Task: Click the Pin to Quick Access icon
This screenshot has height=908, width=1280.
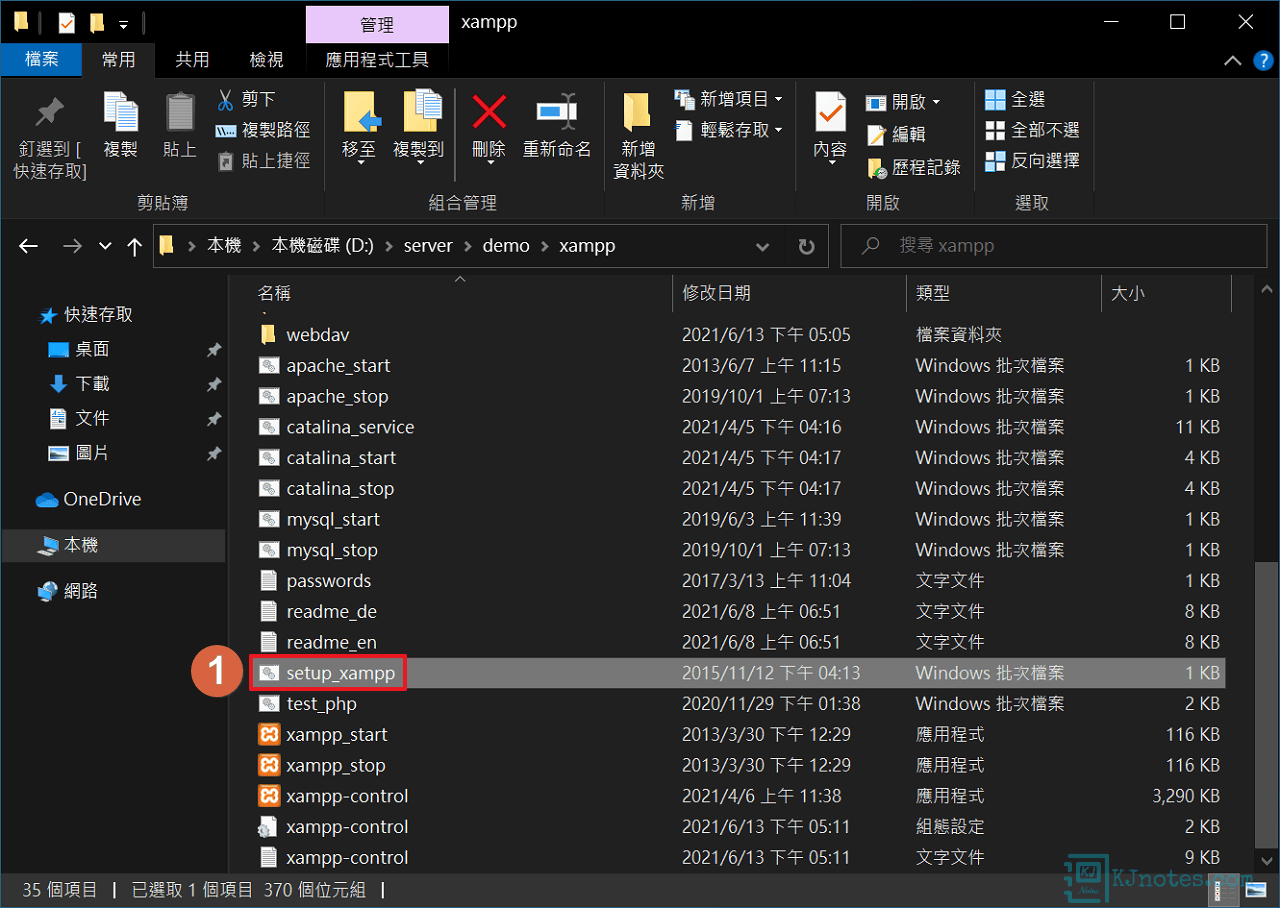Action: (x=50, y=112)
